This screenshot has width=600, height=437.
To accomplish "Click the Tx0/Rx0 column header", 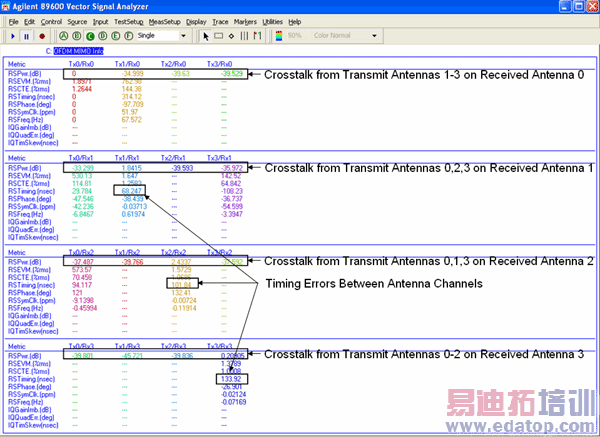I will click(81, 64).
